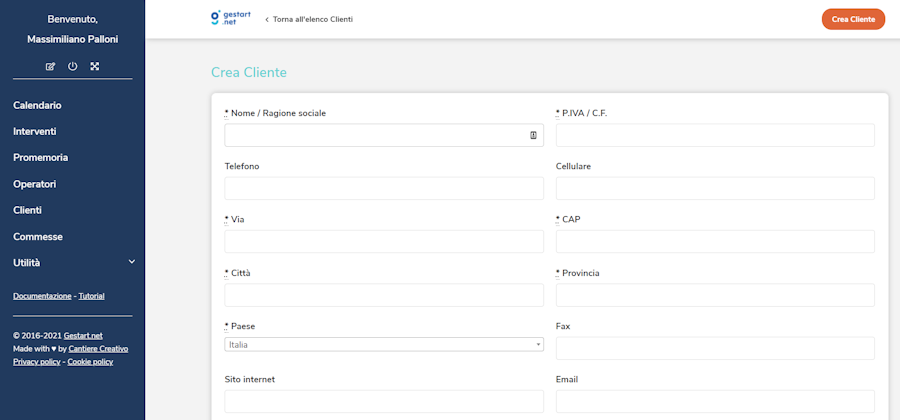Select Operatori in the sidebar
The height and width of the screenshot is (420, 900).
35,184
